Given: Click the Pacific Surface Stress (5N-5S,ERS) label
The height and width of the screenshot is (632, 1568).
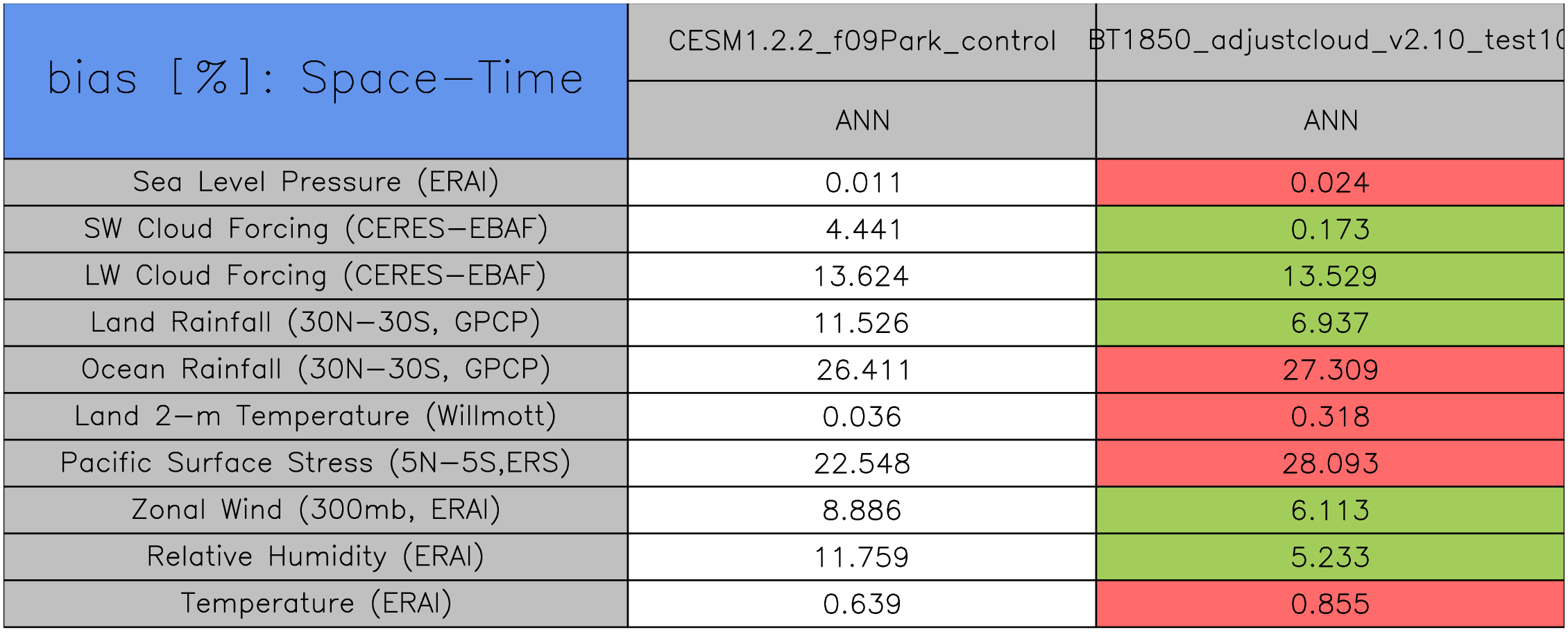Looking at the screenshot, I should pyautogui.click(x=316, y=463).
